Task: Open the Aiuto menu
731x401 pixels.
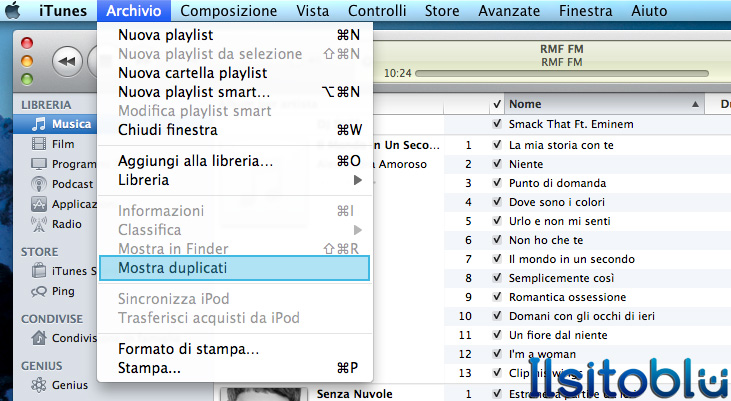Action: tap(649, 11)
